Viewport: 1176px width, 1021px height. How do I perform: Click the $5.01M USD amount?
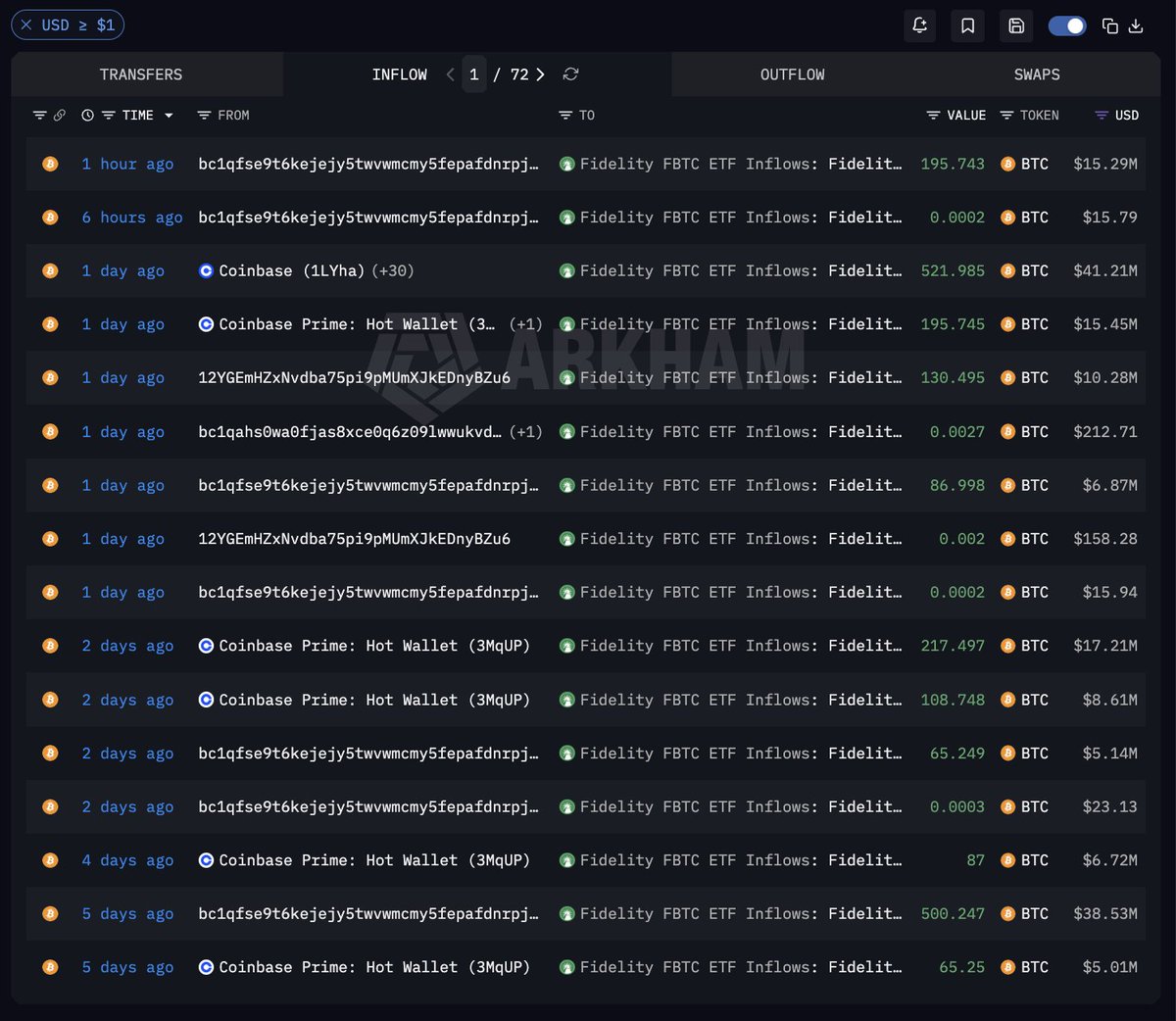(1110, 967)
